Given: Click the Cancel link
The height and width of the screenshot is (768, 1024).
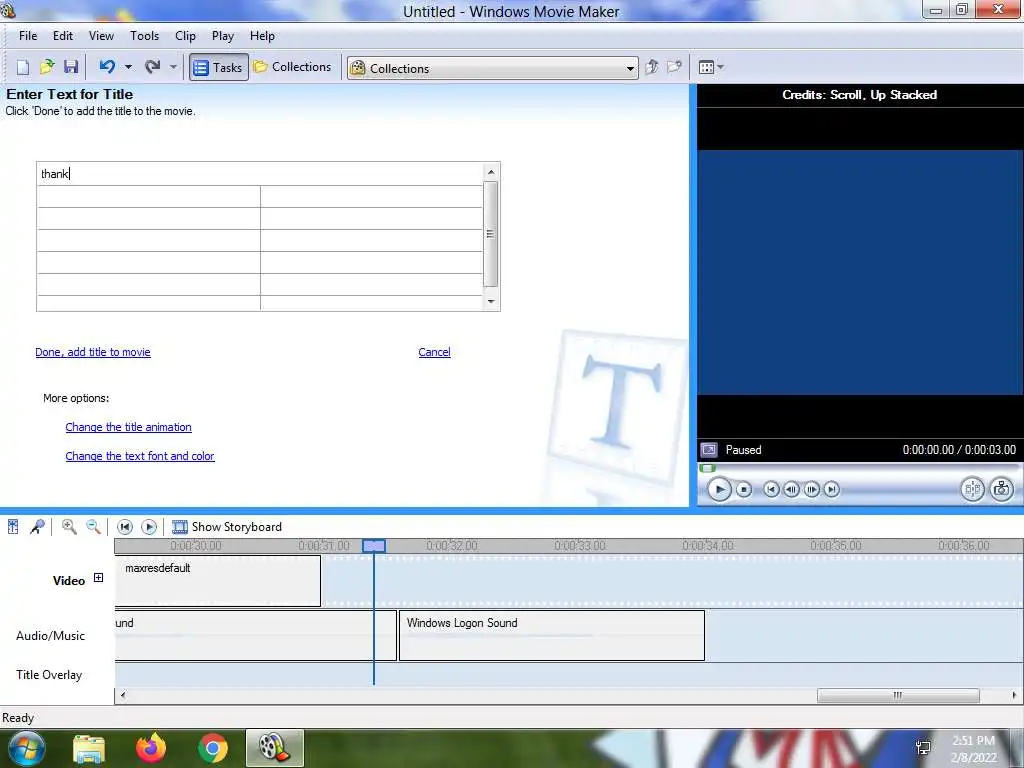Looking at the screenshot, I should tap(434, 352).
